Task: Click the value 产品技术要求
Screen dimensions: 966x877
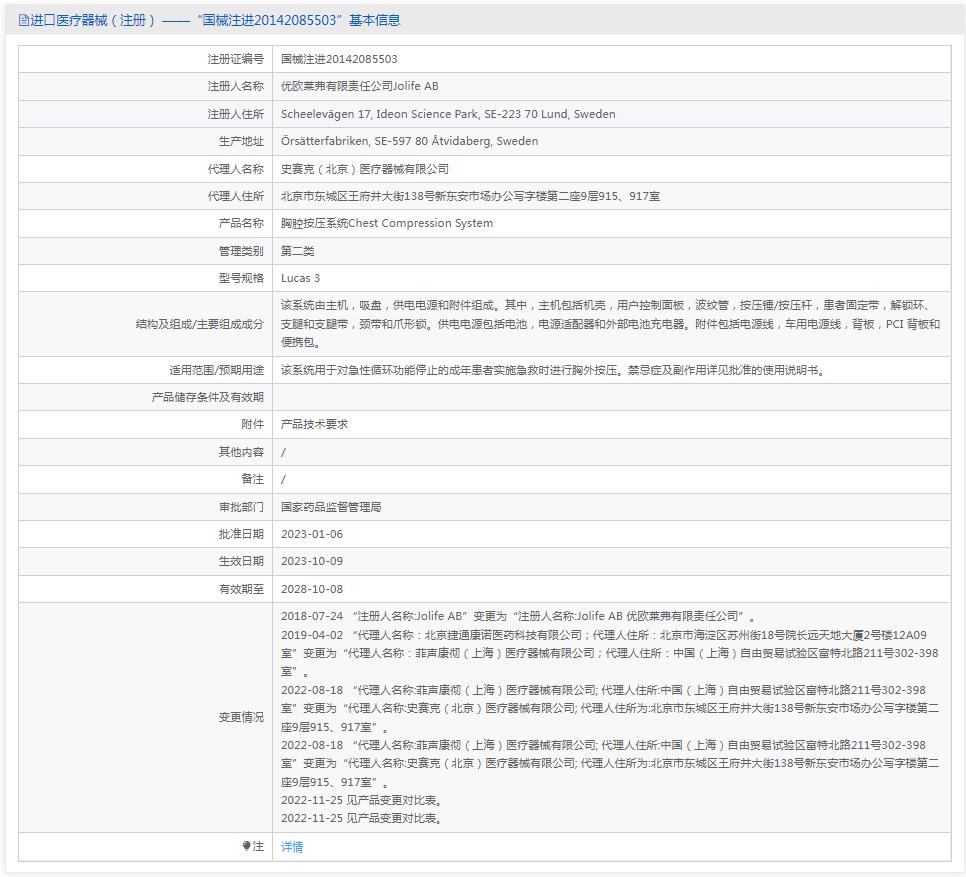Action: 314,424
